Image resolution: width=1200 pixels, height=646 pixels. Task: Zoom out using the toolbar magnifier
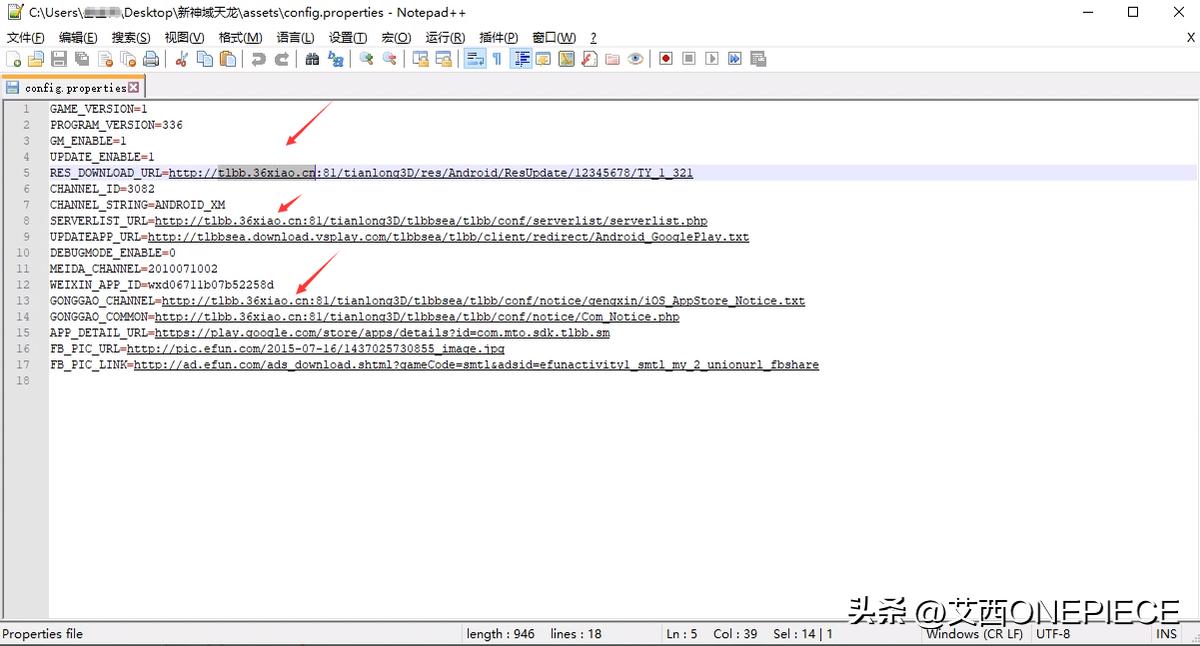click(389, 59)
